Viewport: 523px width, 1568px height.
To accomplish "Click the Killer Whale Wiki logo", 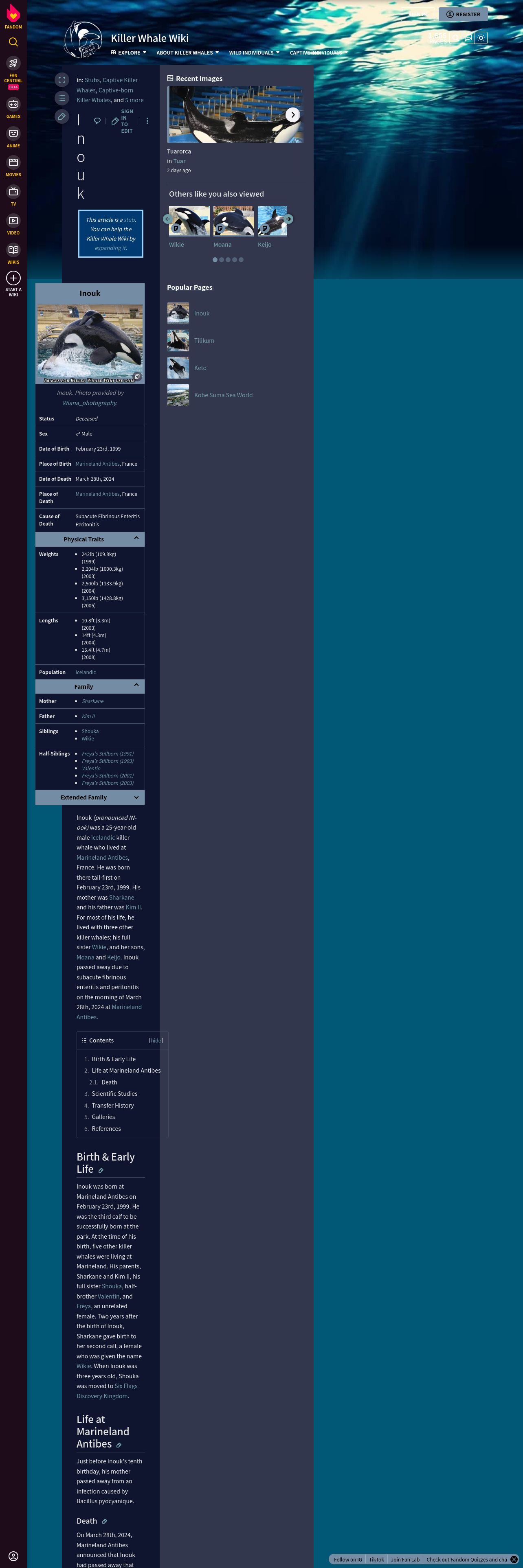I will tap(84, 39).
